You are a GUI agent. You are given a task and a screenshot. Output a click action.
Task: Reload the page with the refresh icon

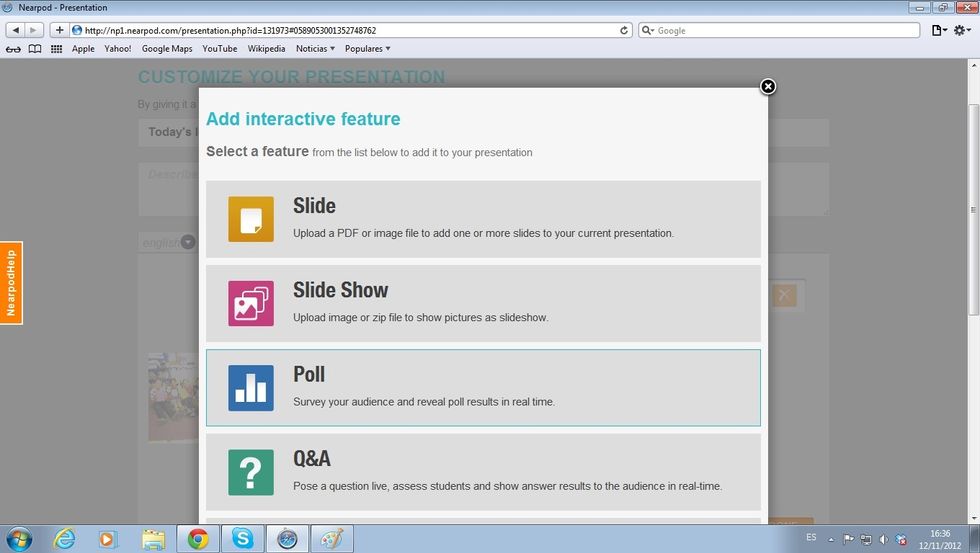click(624, 30)
